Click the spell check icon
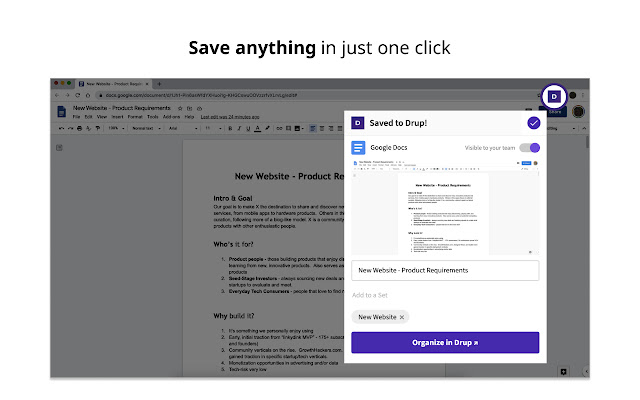This screenshot has width=640, height=400. pyautogui.click(x=89, y=128)
